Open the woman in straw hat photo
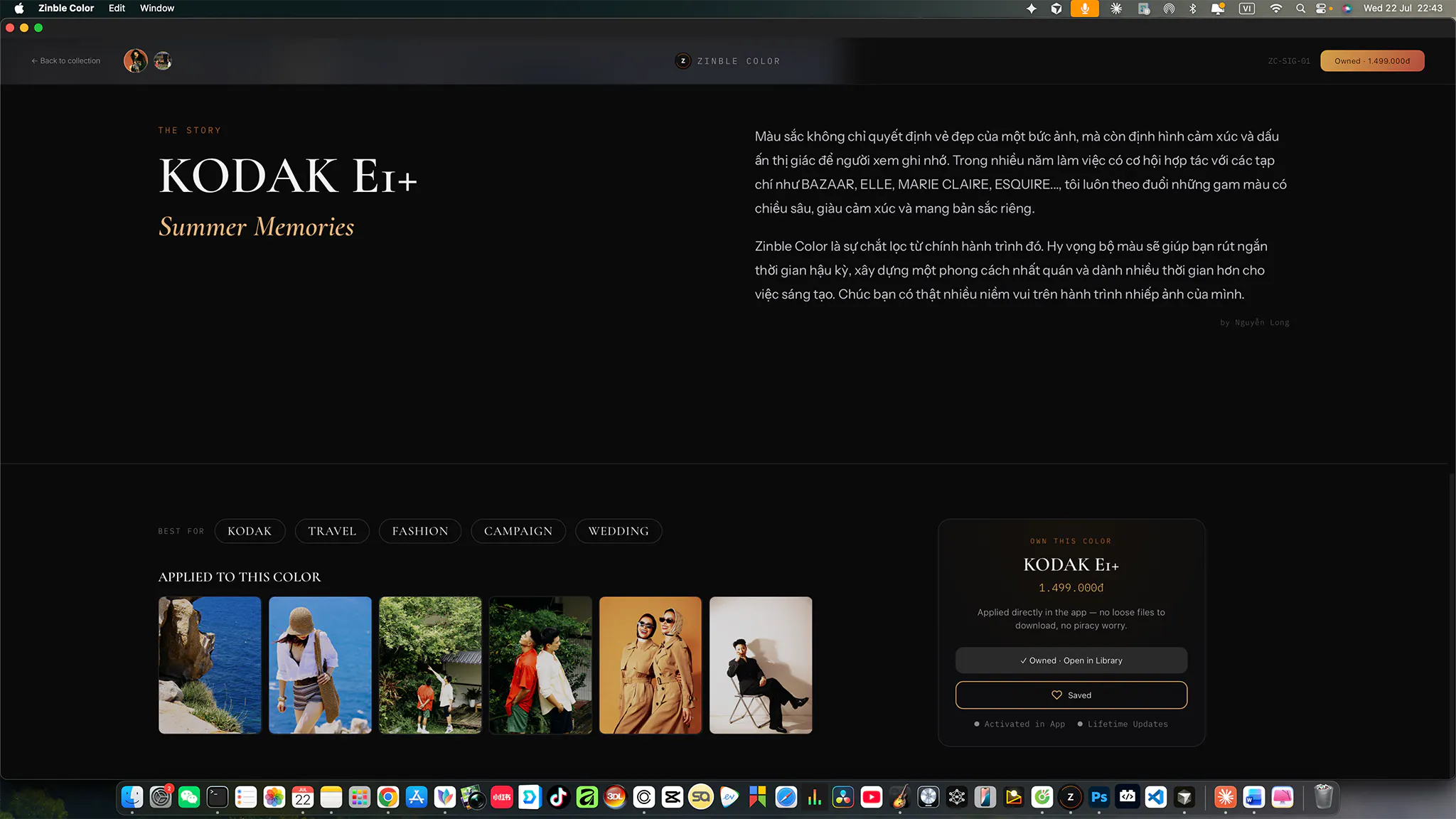Screen dimensions: 1456x819 [x=320, y=665]
